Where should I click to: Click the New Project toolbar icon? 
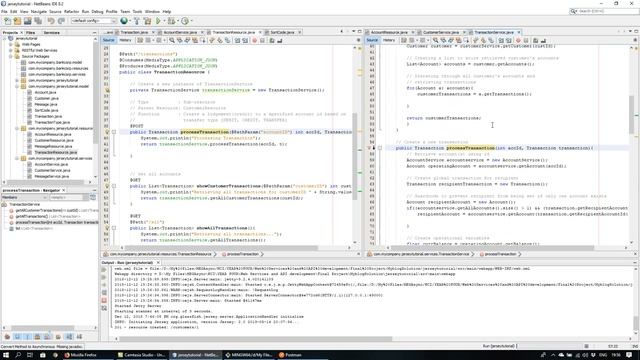click(x=17, y=21)
